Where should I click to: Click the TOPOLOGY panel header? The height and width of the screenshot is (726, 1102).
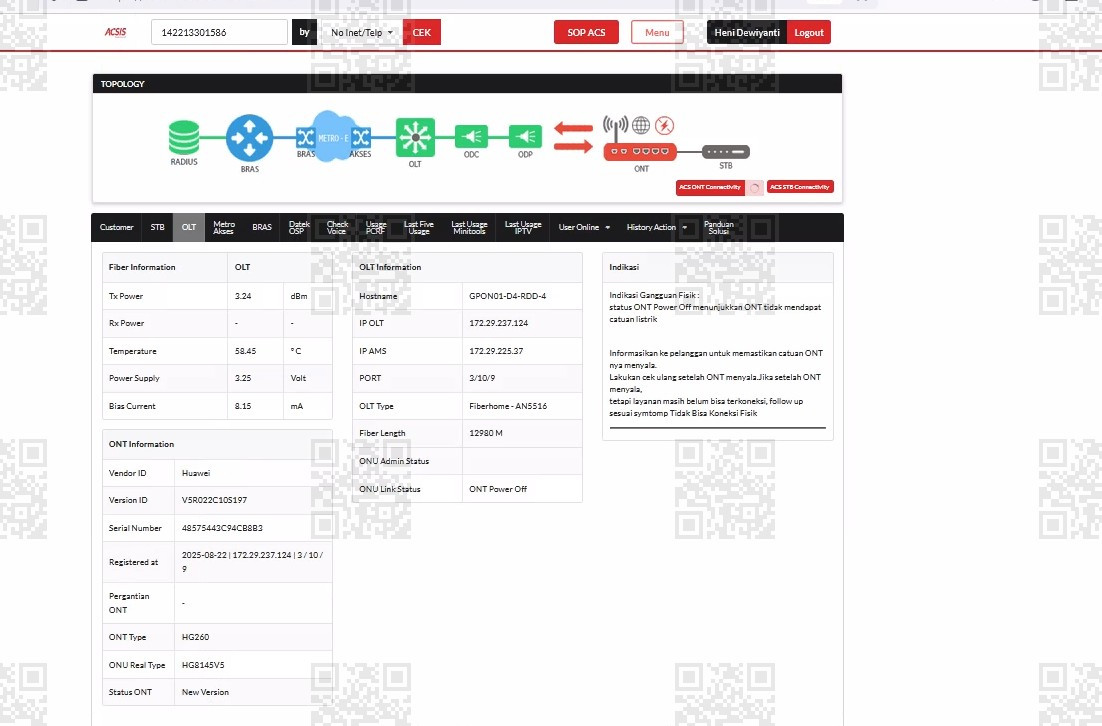click(467, 84)
